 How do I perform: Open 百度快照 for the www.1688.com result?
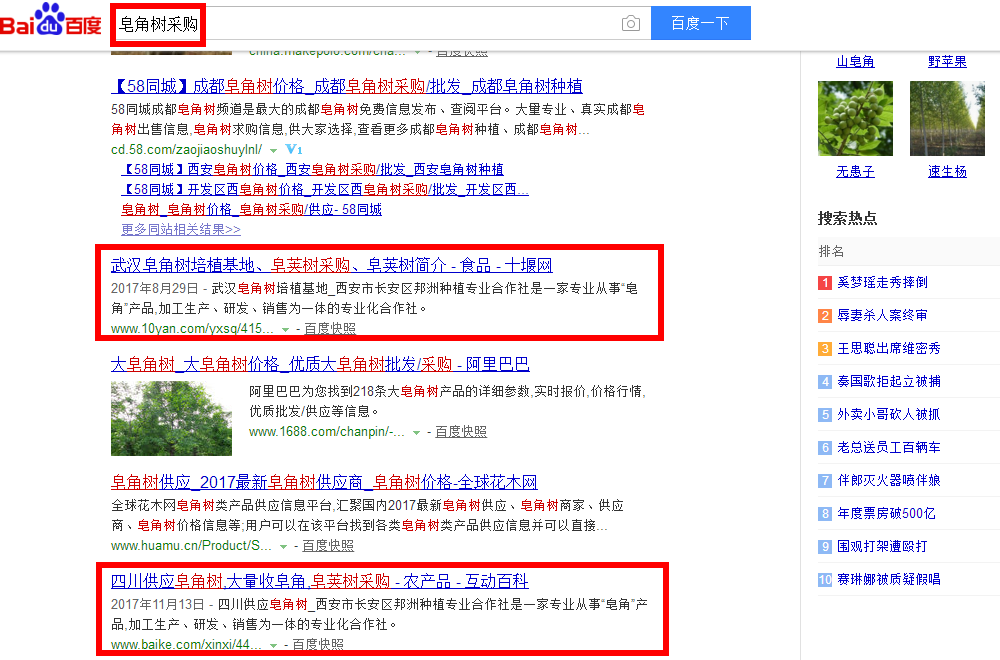click(461, 432)
